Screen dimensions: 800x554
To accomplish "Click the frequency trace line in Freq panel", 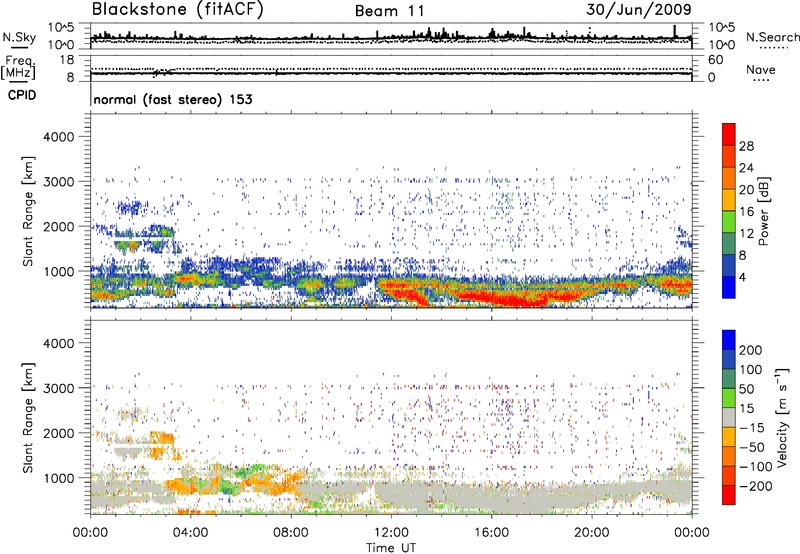I will 391,73.
